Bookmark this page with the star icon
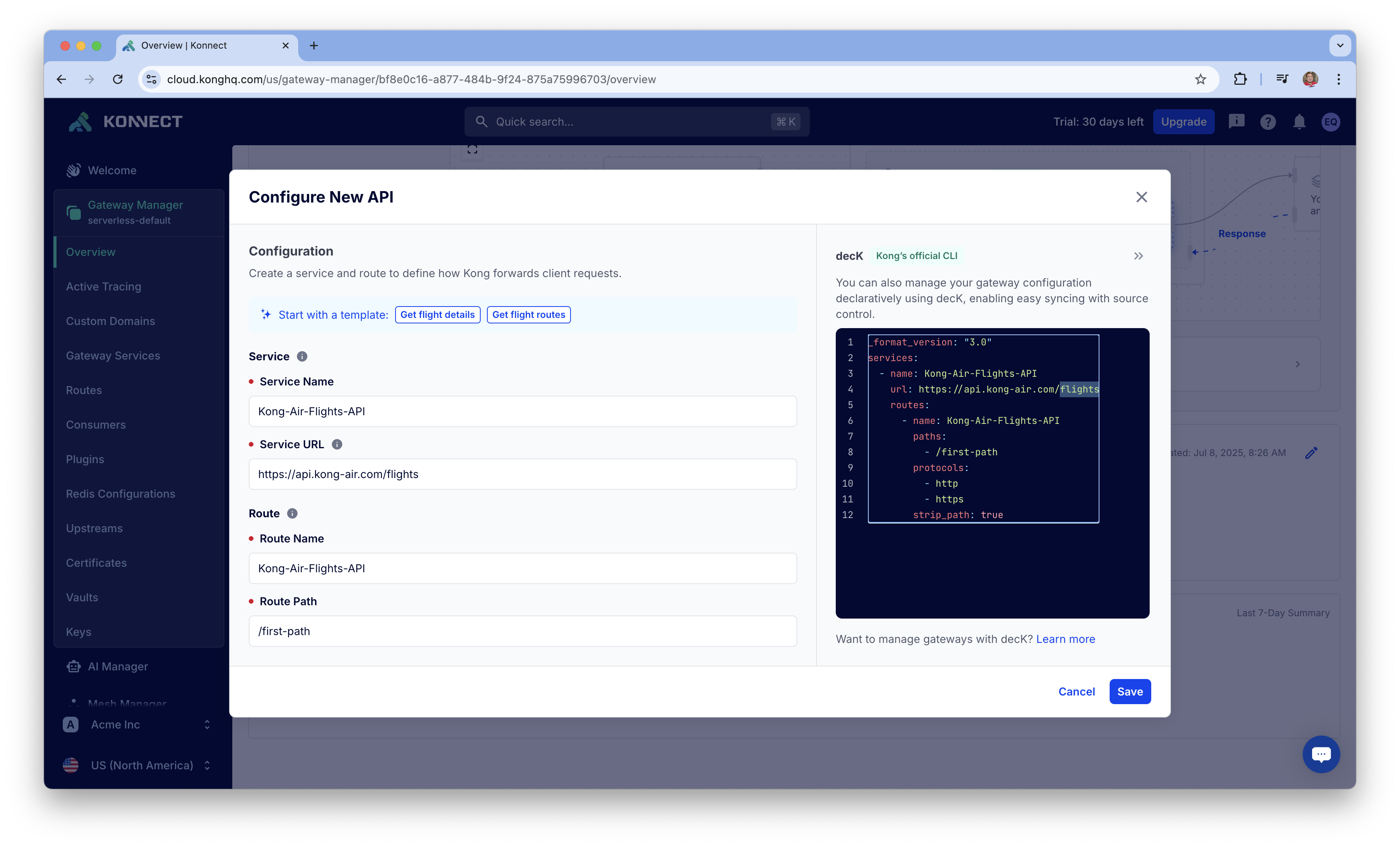 point(1200,79)
